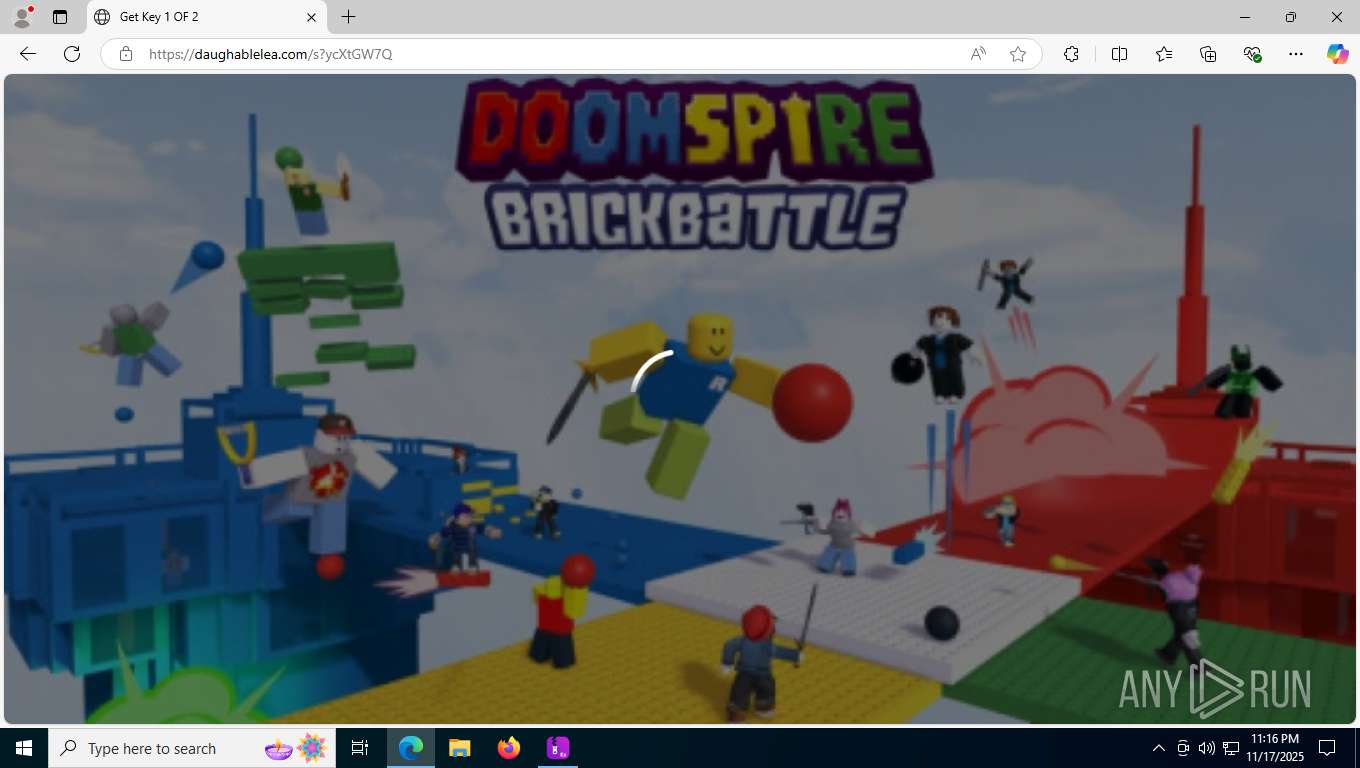Screen dimensions: 1360x768
Task: Open the Favorites list
Action: tap(1164, 54)
